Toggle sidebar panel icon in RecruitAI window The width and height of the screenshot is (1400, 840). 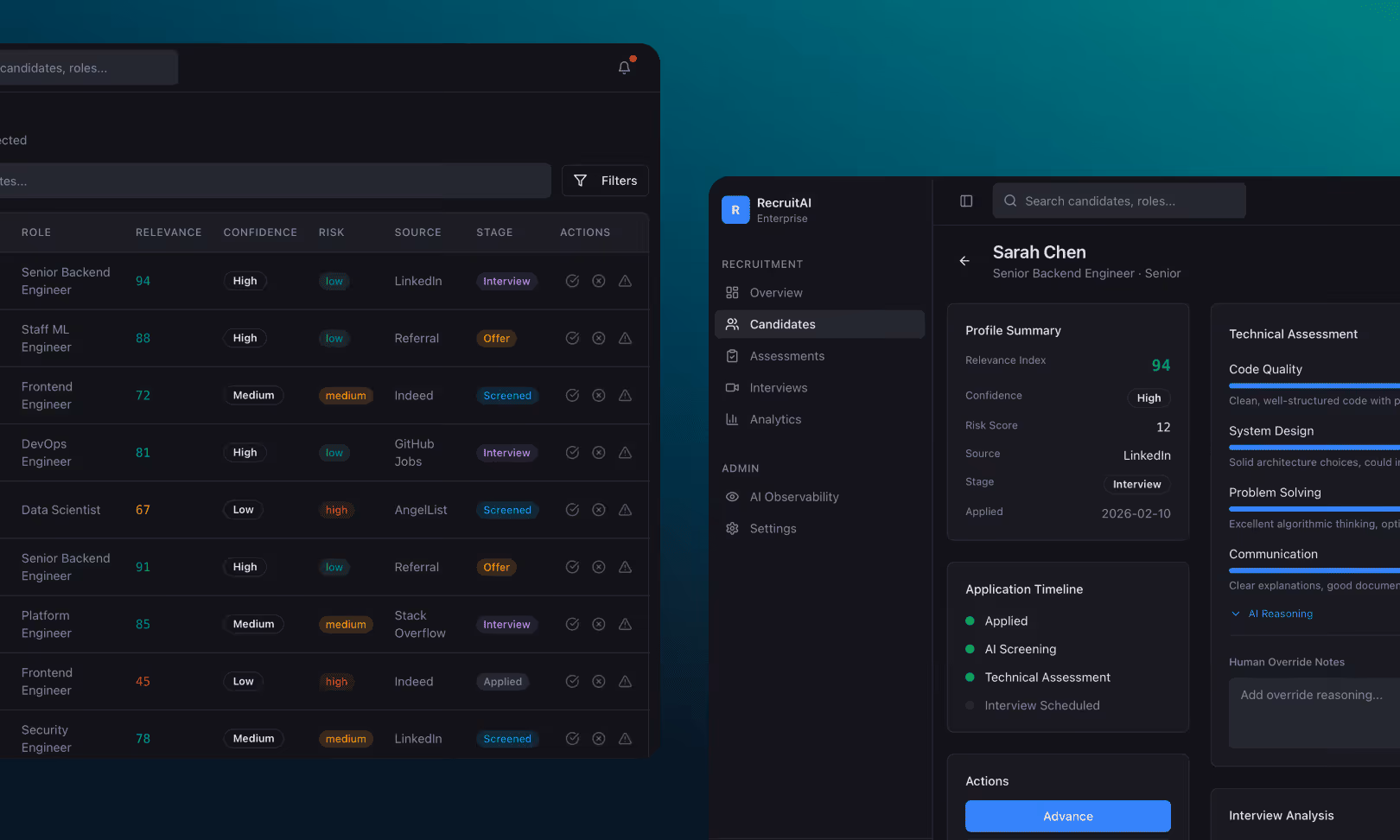coord(966,200)
